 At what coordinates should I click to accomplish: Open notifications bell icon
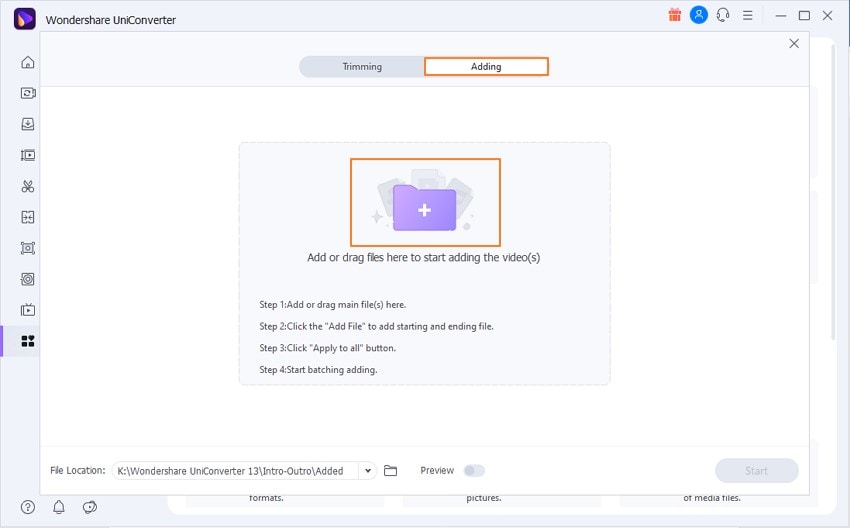pyautogui.click(x=59, y=507)
